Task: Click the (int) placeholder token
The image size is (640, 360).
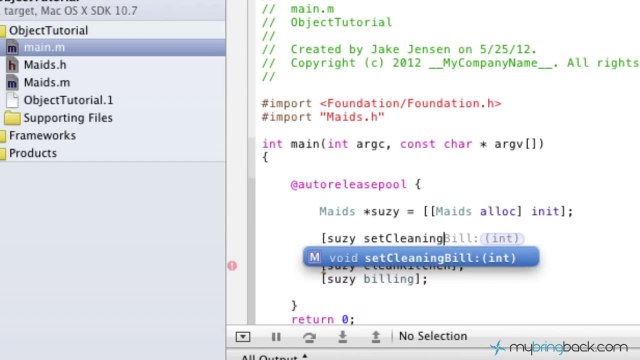Action: click(502, 238)
